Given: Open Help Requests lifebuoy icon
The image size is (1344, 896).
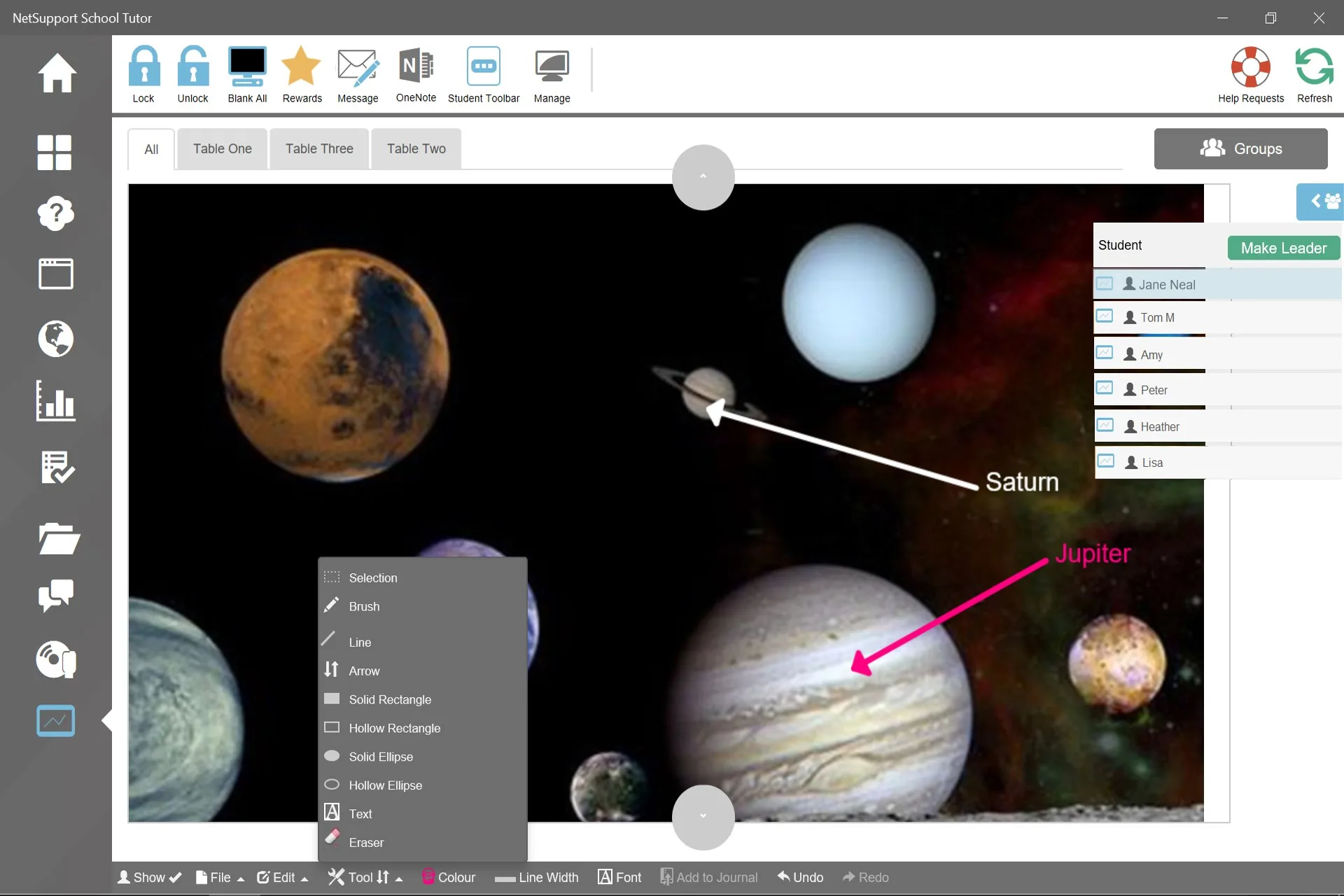Looking at the screenshot, I should [x=1251, y=66].
